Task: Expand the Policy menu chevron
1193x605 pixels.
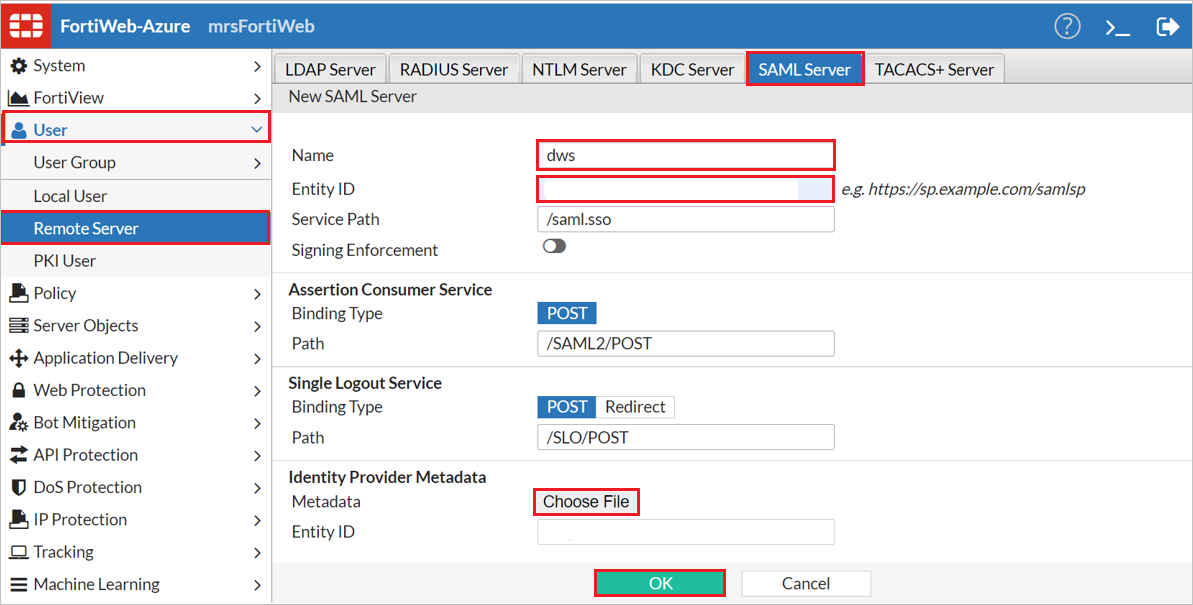Action: 257,295
